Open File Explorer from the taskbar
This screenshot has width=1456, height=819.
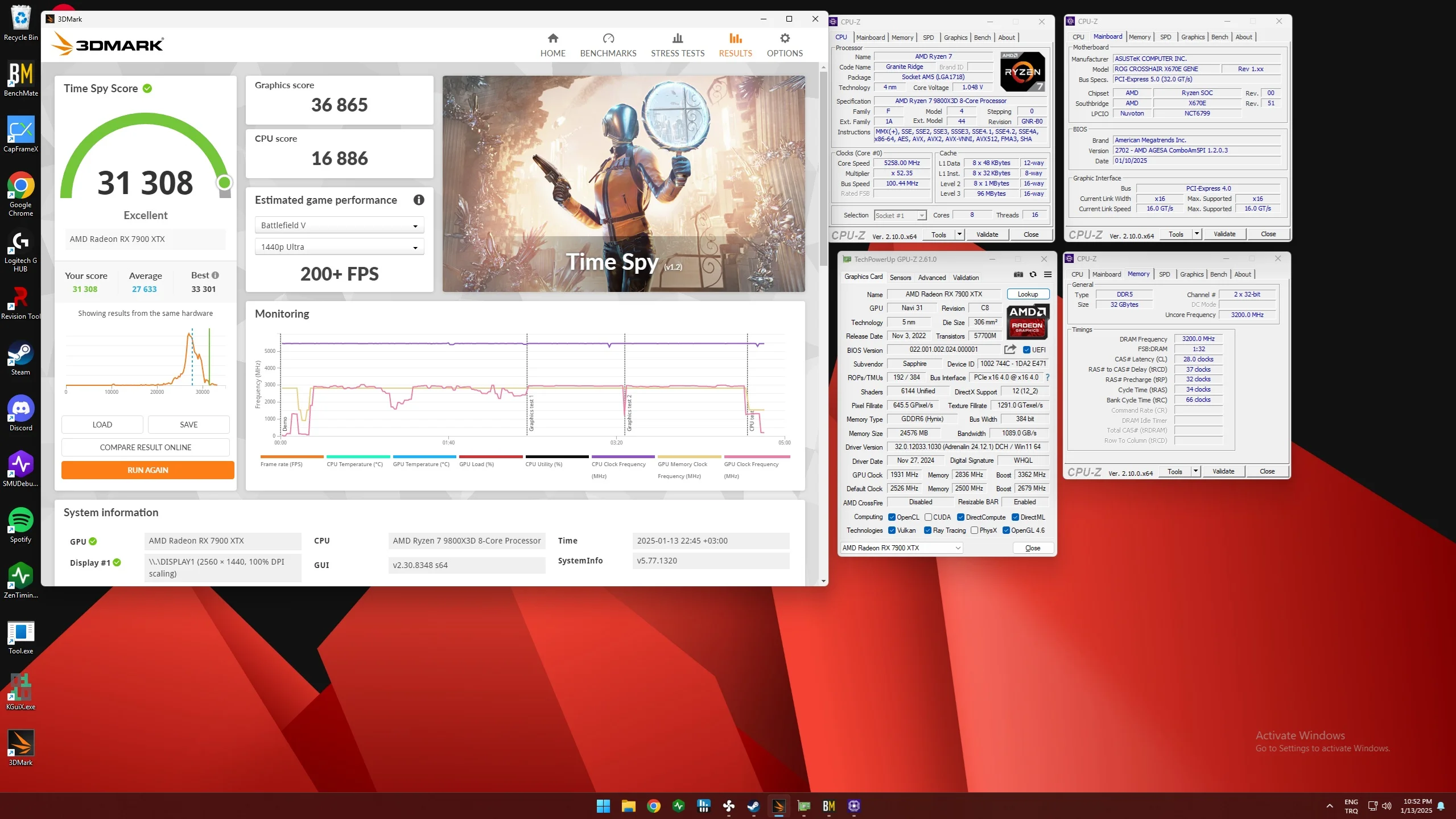pyautogui.click(x=628, y=805)
